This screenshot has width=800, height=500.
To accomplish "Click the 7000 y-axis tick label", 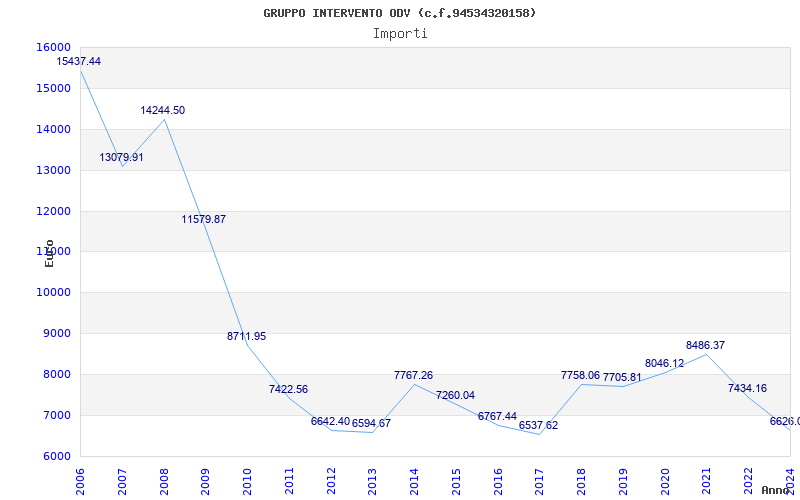I will [57, 415].
